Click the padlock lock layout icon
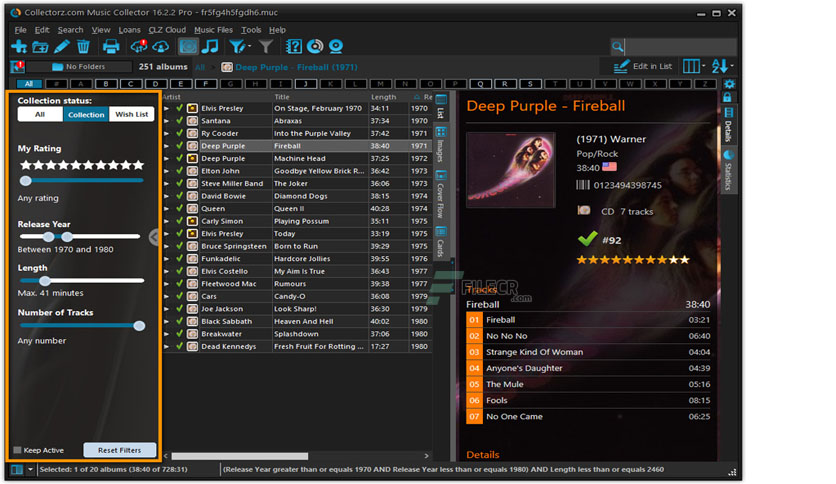Screen dimensions: 836x484 point(727,97)
